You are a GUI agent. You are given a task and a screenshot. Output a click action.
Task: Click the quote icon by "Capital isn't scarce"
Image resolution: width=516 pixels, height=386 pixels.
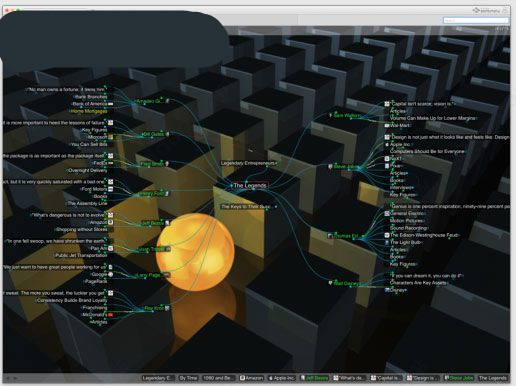coord(387,104)
